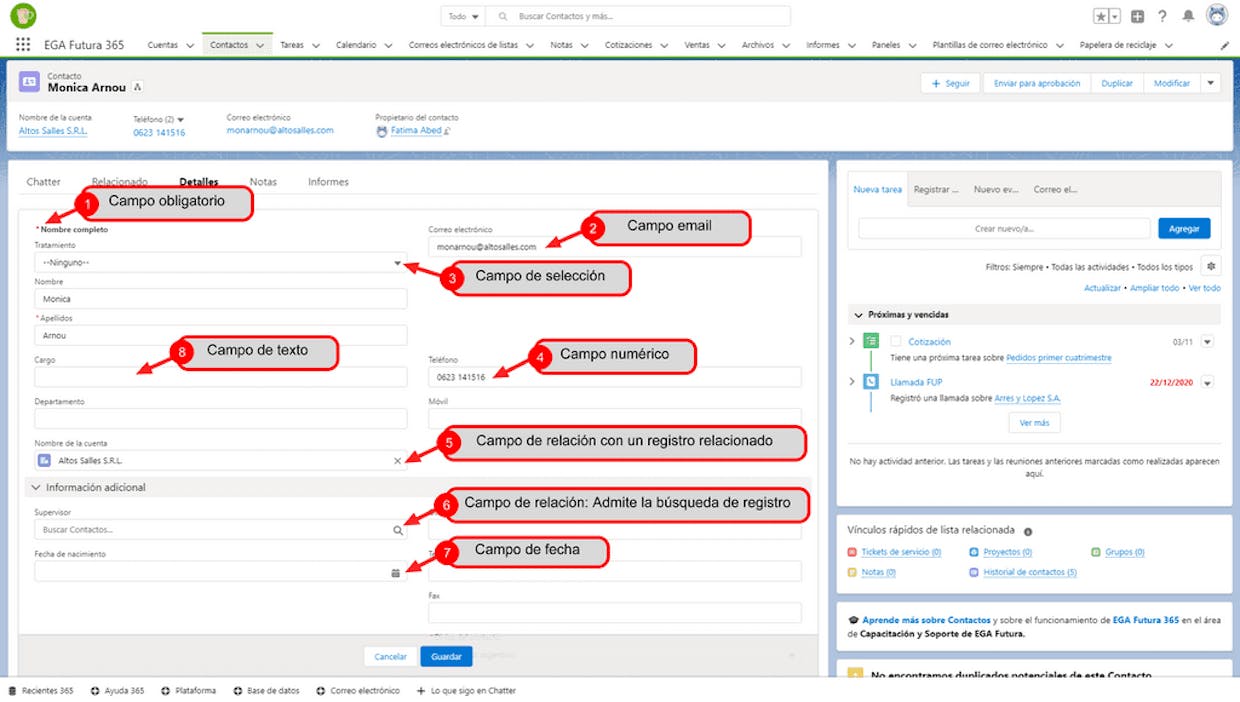The width and height of the screenshot is (1240, 702).
Task: Click the Ver más button
Action: click(1034, 423)
